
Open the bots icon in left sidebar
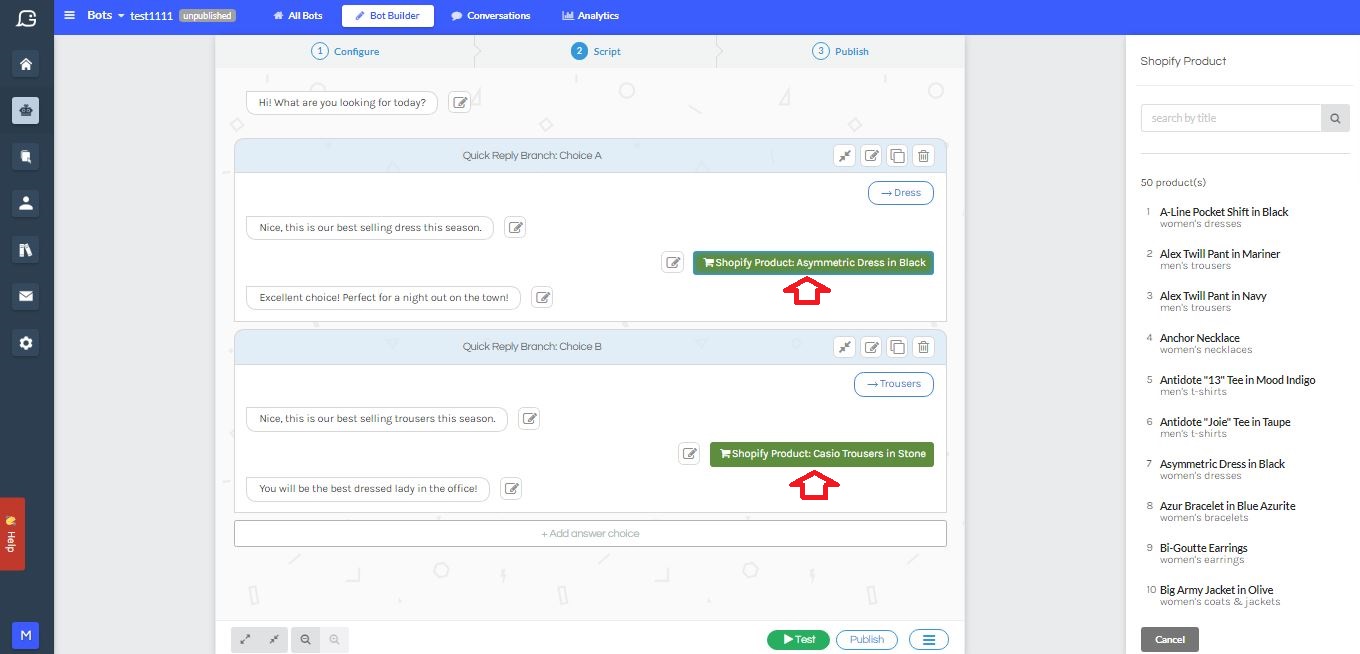click(x=26, y=110)
